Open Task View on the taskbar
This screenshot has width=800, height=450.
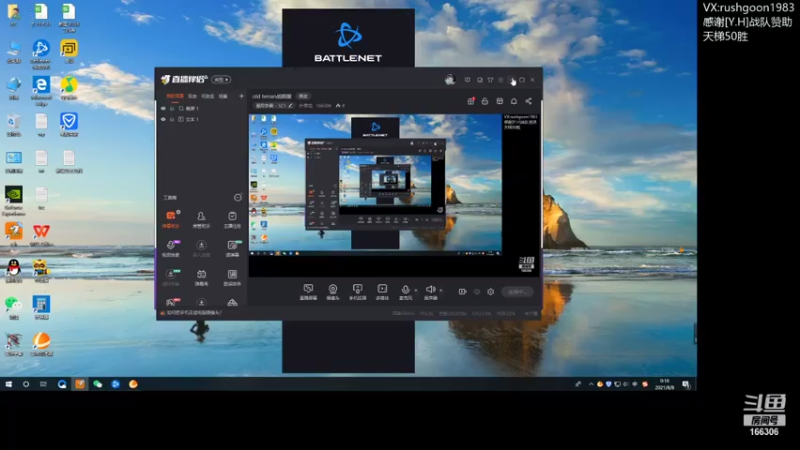click(43, 384)
